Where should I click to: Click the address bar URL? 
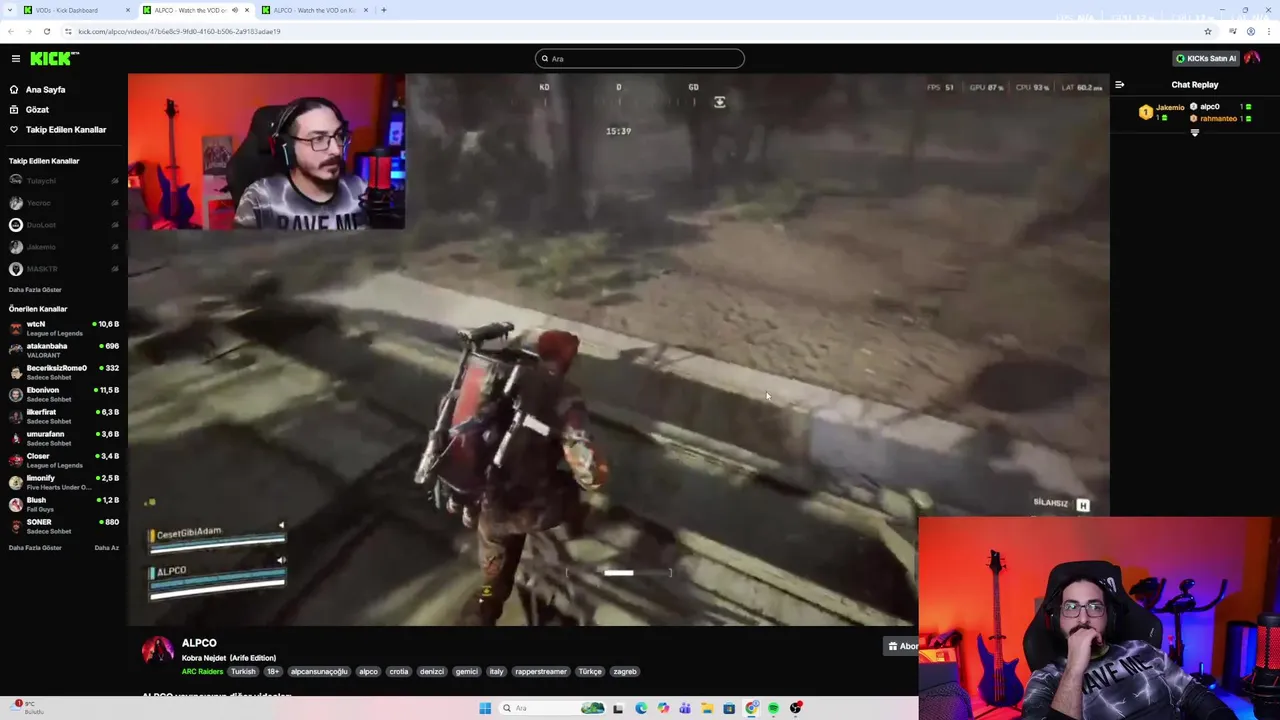point(179,31)
